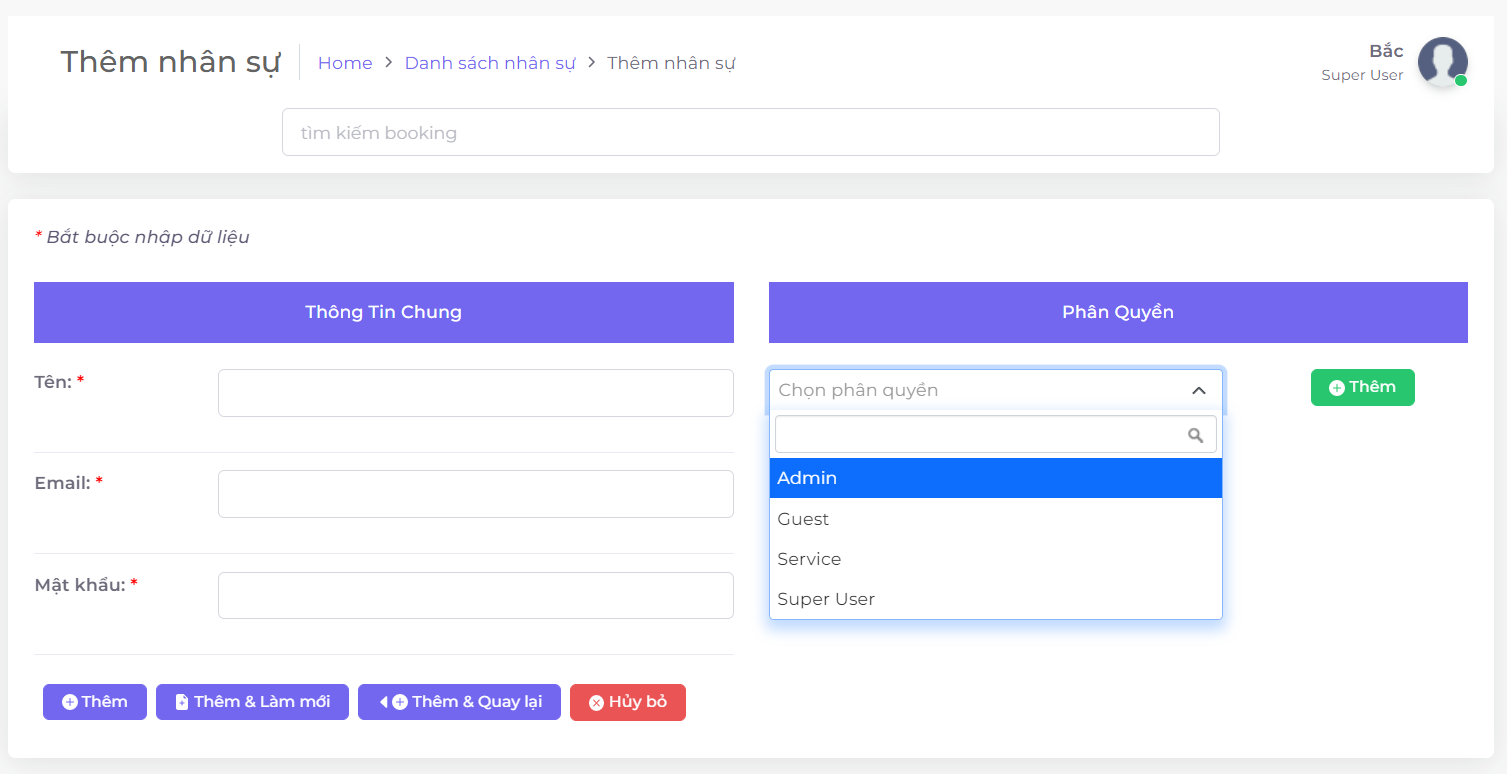Viewport: 1507px width, 774px height.
Task: Click the magnifier icon in dropdown search
Action: point(1195,435)
